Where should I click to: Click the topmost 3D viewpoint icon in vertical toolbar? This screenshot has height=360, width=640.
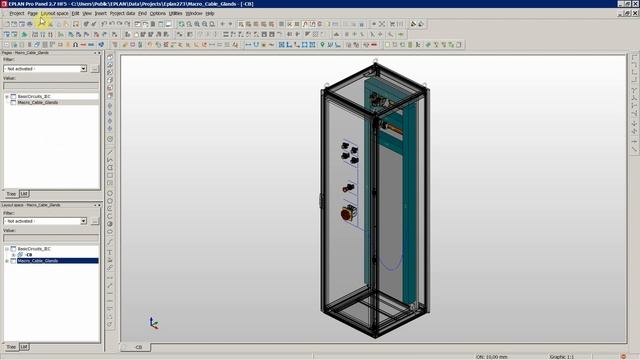110,58
